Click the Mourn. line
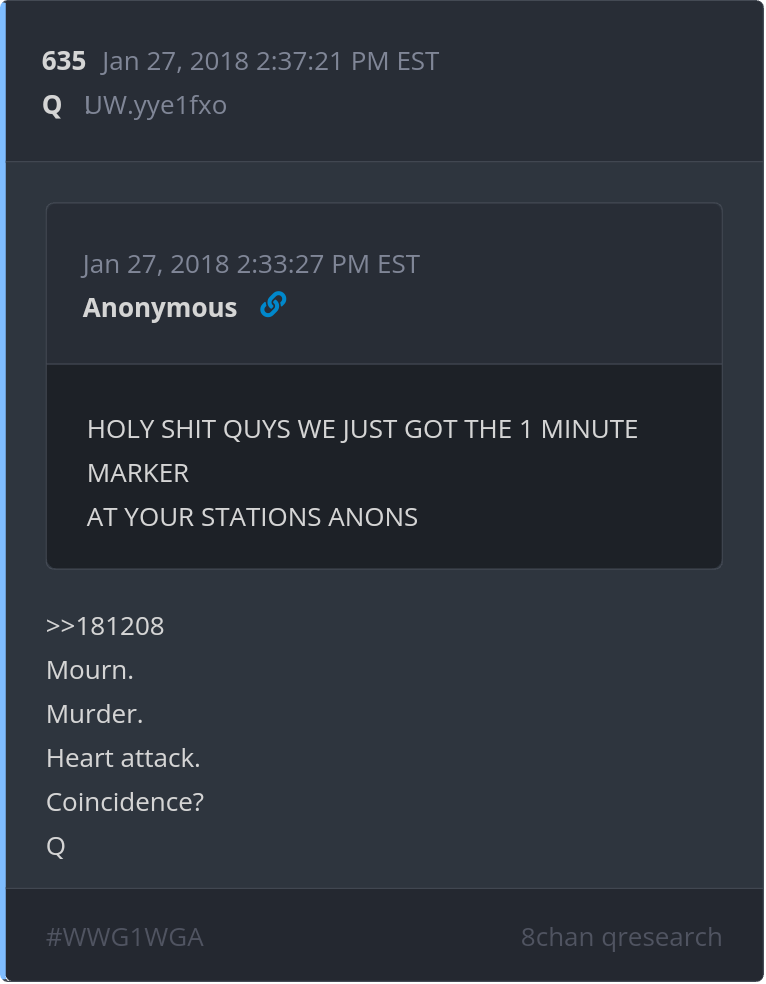This screenshot has height=984, width=766. tap(90, 670)
